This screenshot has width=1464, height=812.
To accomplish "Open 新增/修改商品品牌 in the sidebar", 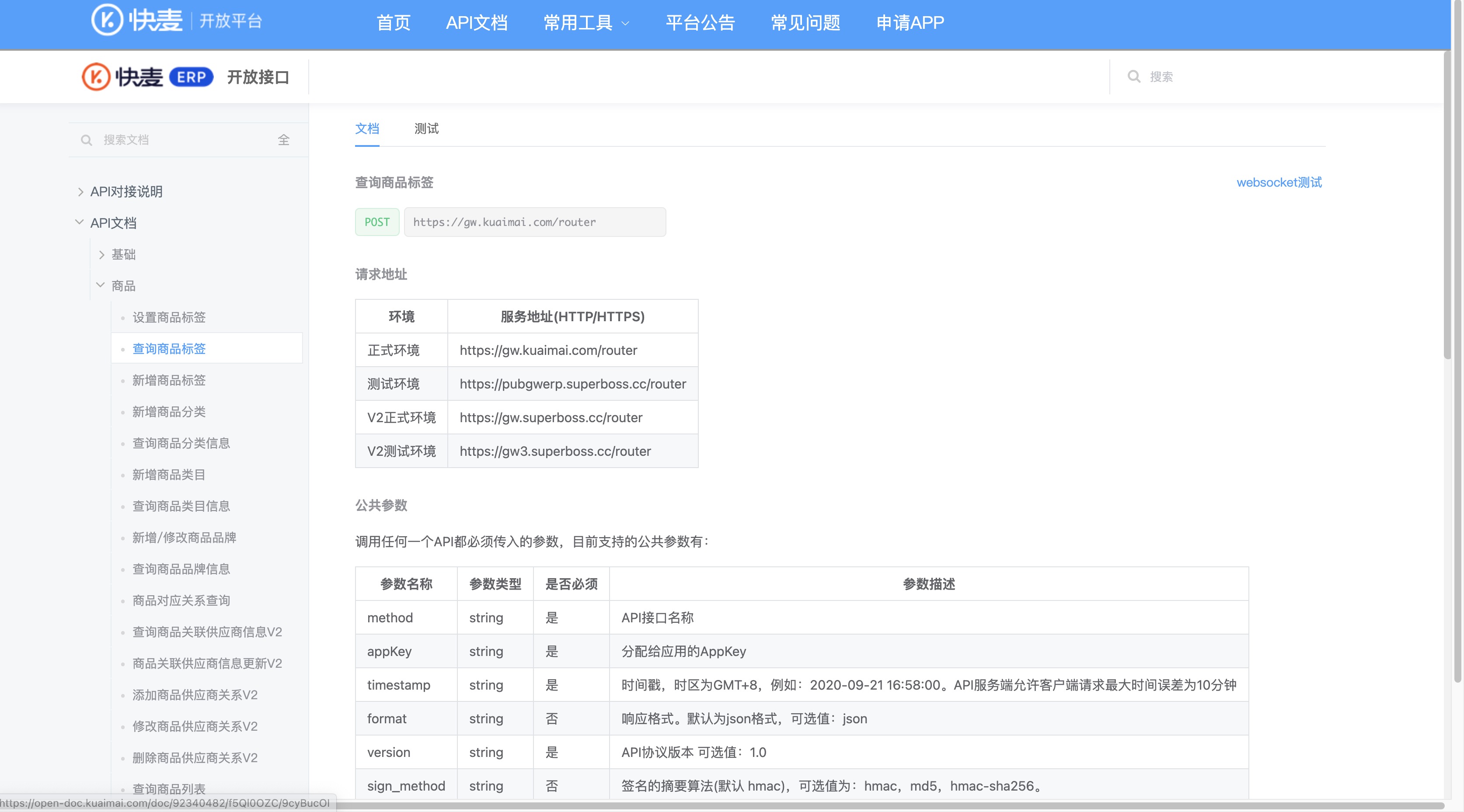I will click(184, 538).
